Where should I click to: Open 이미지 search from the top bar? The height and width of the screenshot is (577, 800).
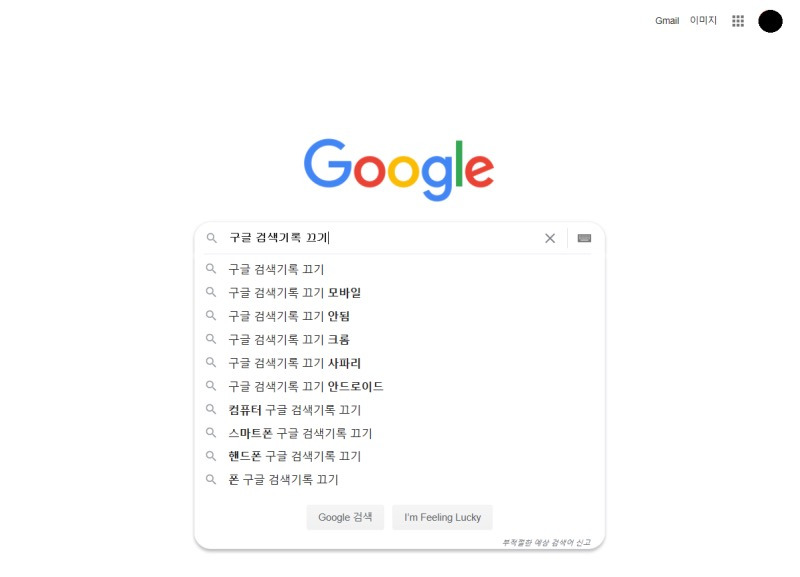click(x=703, y=20)
